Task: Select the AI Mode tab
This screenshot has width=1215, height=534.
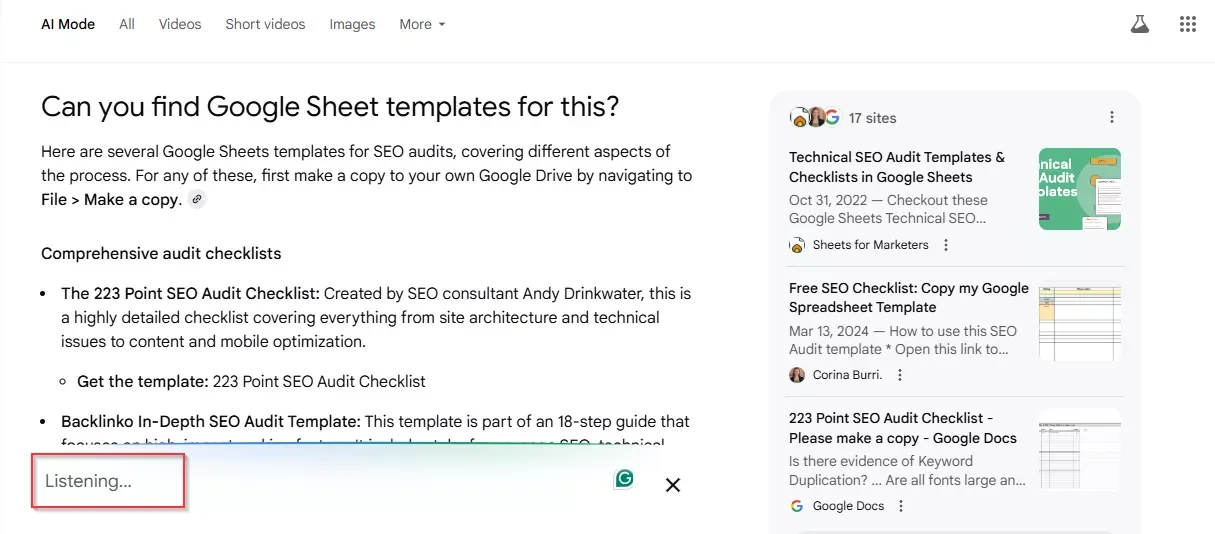Action: (68, 24)
